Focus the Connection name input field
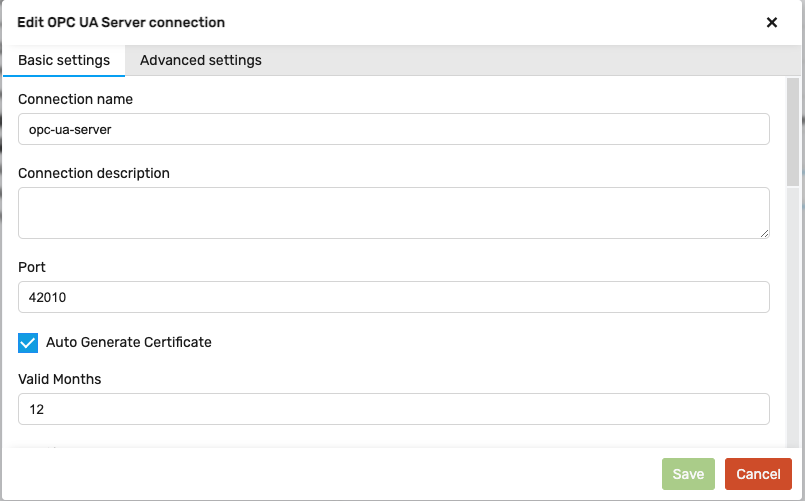 pyautogui.click(x=394, y=129)
